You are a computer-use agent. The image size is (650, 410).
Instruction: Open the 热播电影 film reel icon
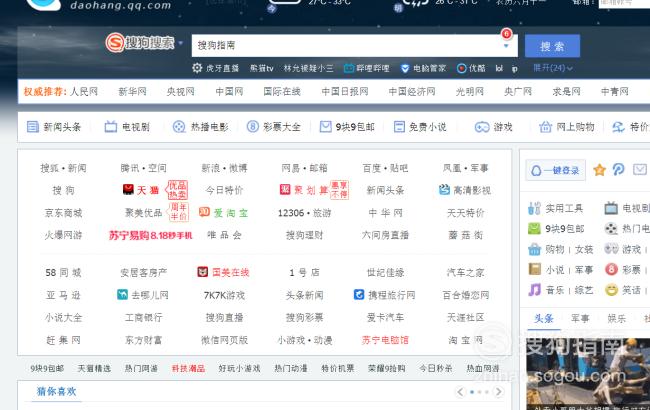point(179,127)
